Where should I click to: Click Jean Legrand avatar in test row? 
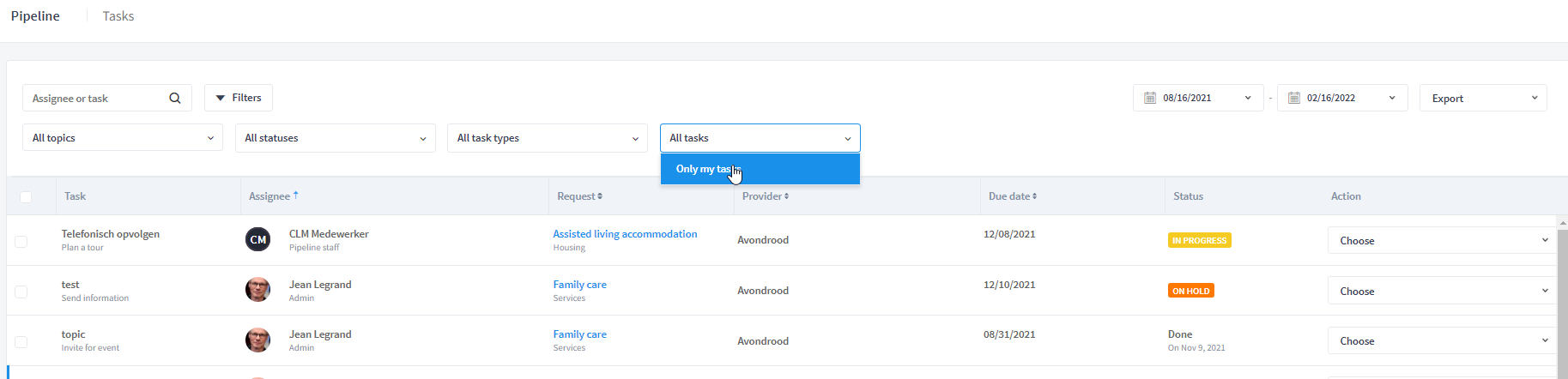258,290
